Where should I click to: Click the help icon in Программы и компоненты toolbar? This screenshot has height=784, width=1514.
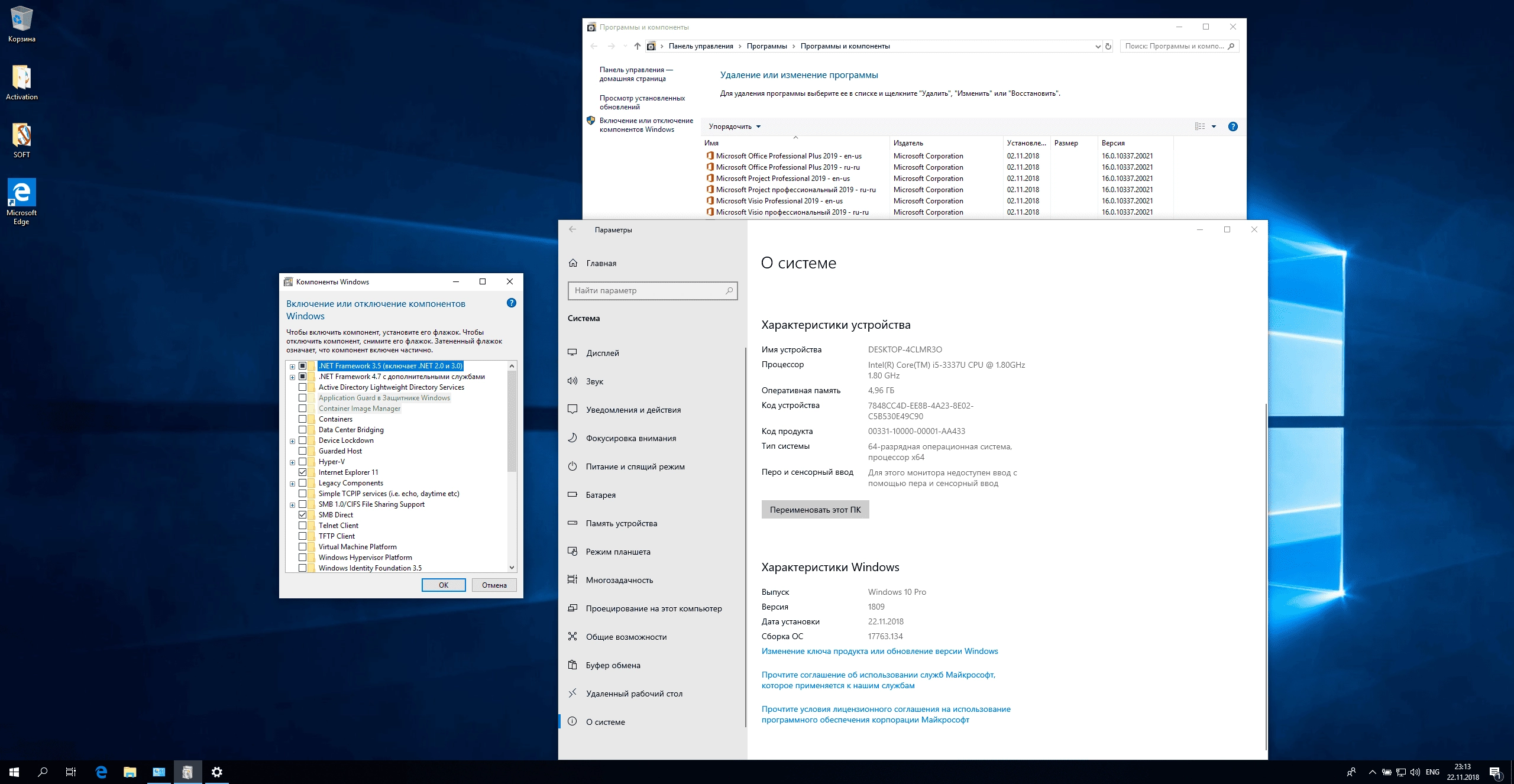point(1232,127)
